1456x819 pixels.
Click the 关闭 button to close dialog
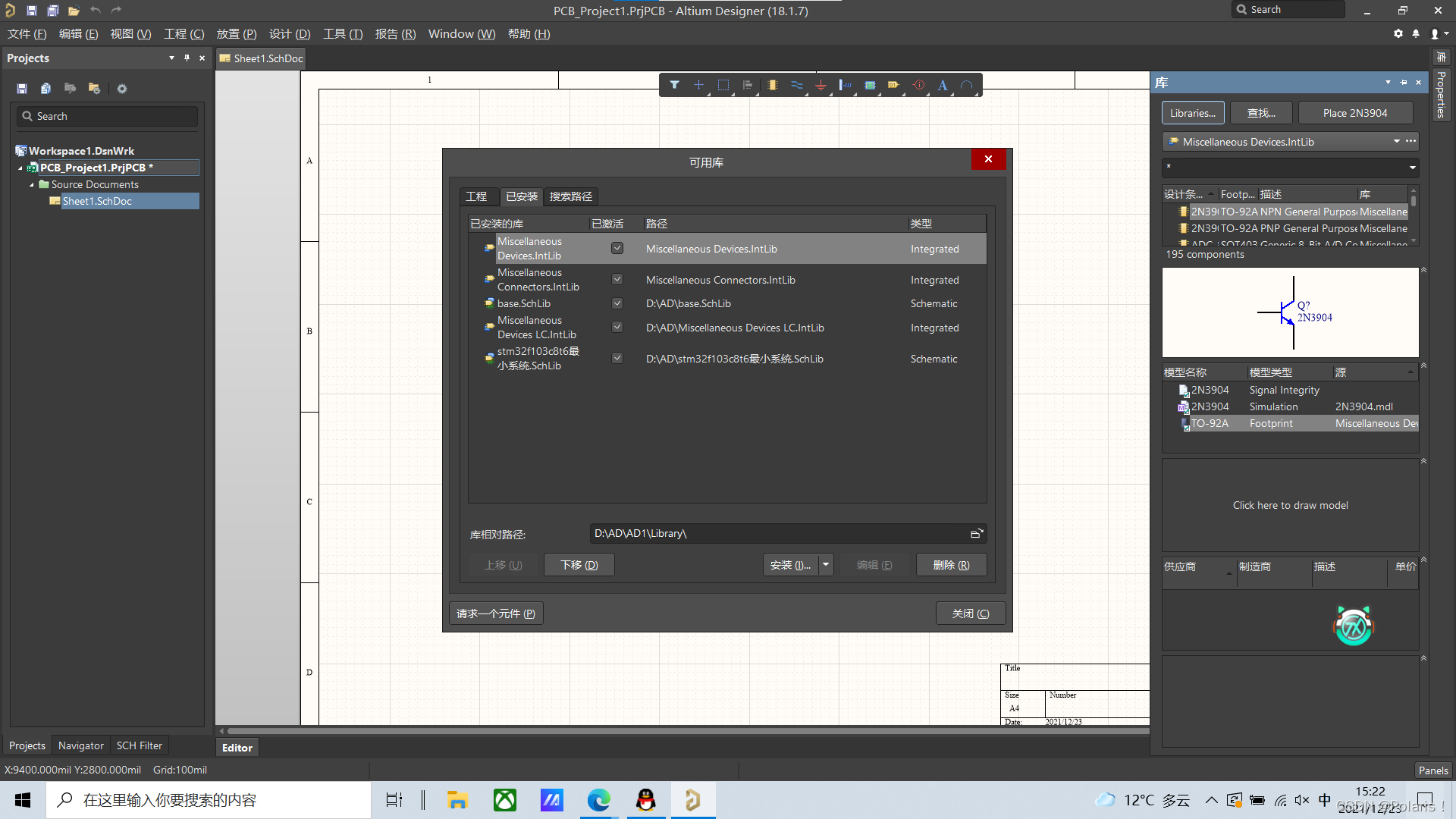coord(965,613)
